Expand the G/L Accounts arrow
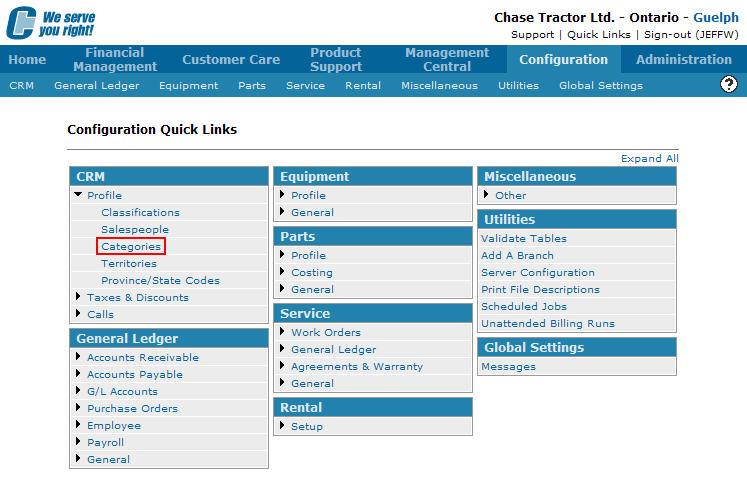The image size is (747, 498). point(78,391)
